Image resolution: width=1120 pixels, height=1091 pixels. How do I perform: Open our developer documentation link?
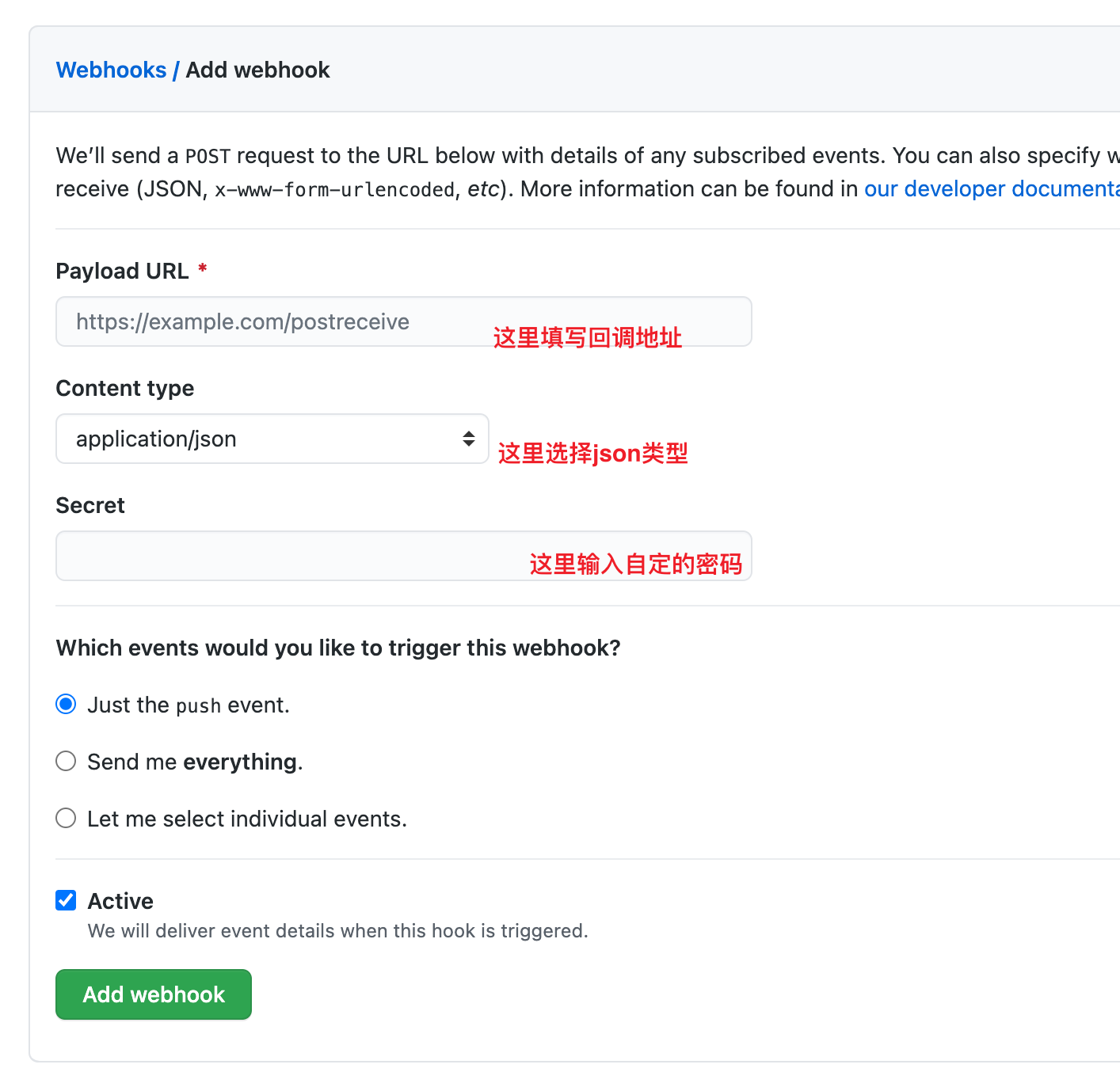pos(992,188)
